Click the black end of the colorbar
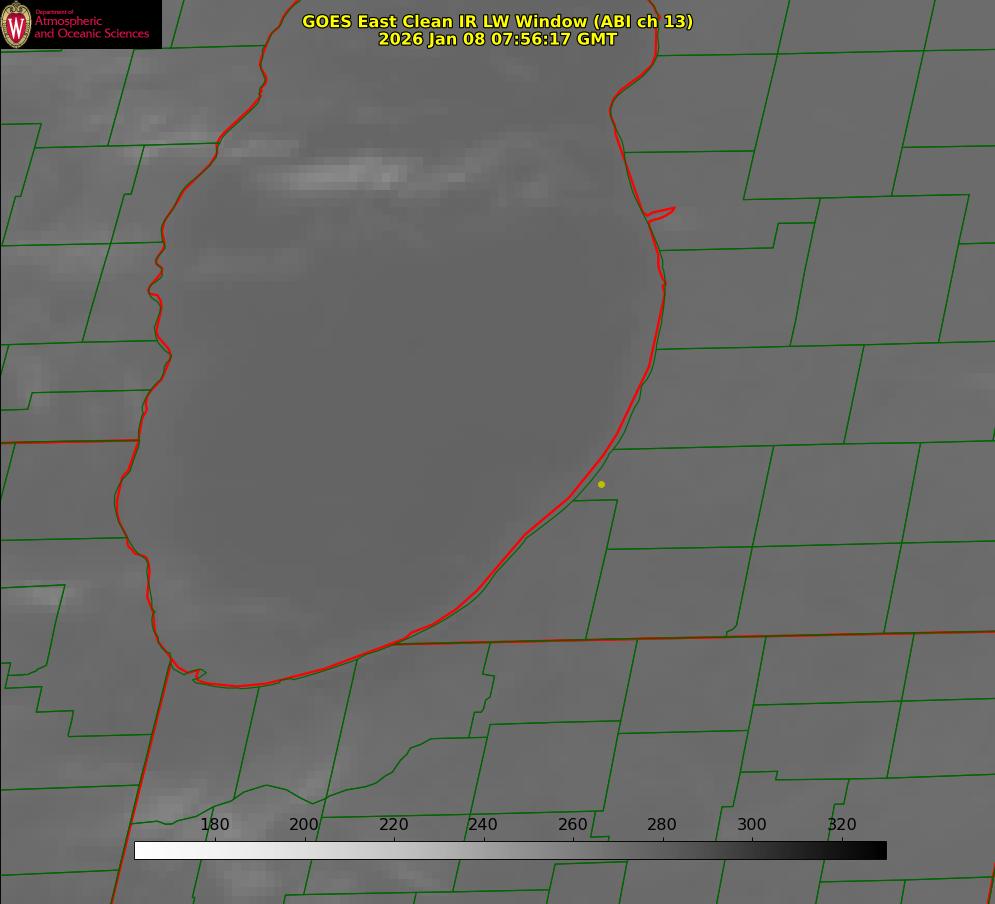The image size is (995, 904). [880, 850]
